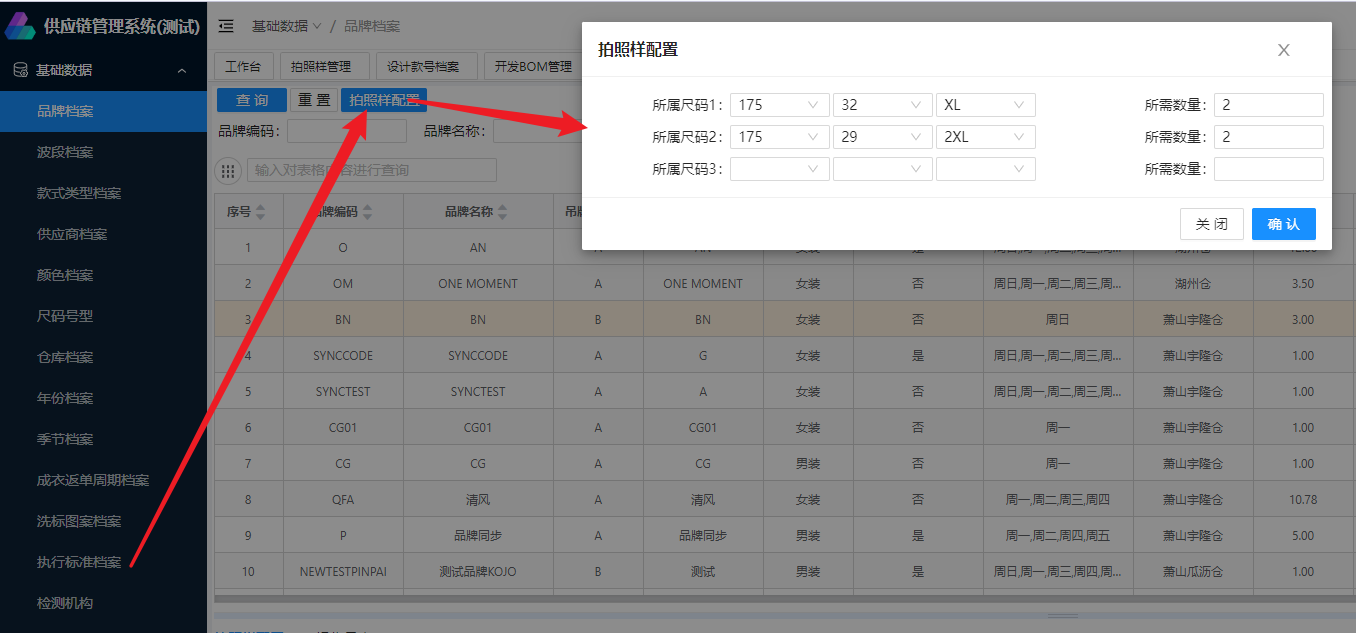Expand the first empty 所属尺码3 dropdown
The height and width of the screenshot is (633, 1356).
click(x=780, y=169)
